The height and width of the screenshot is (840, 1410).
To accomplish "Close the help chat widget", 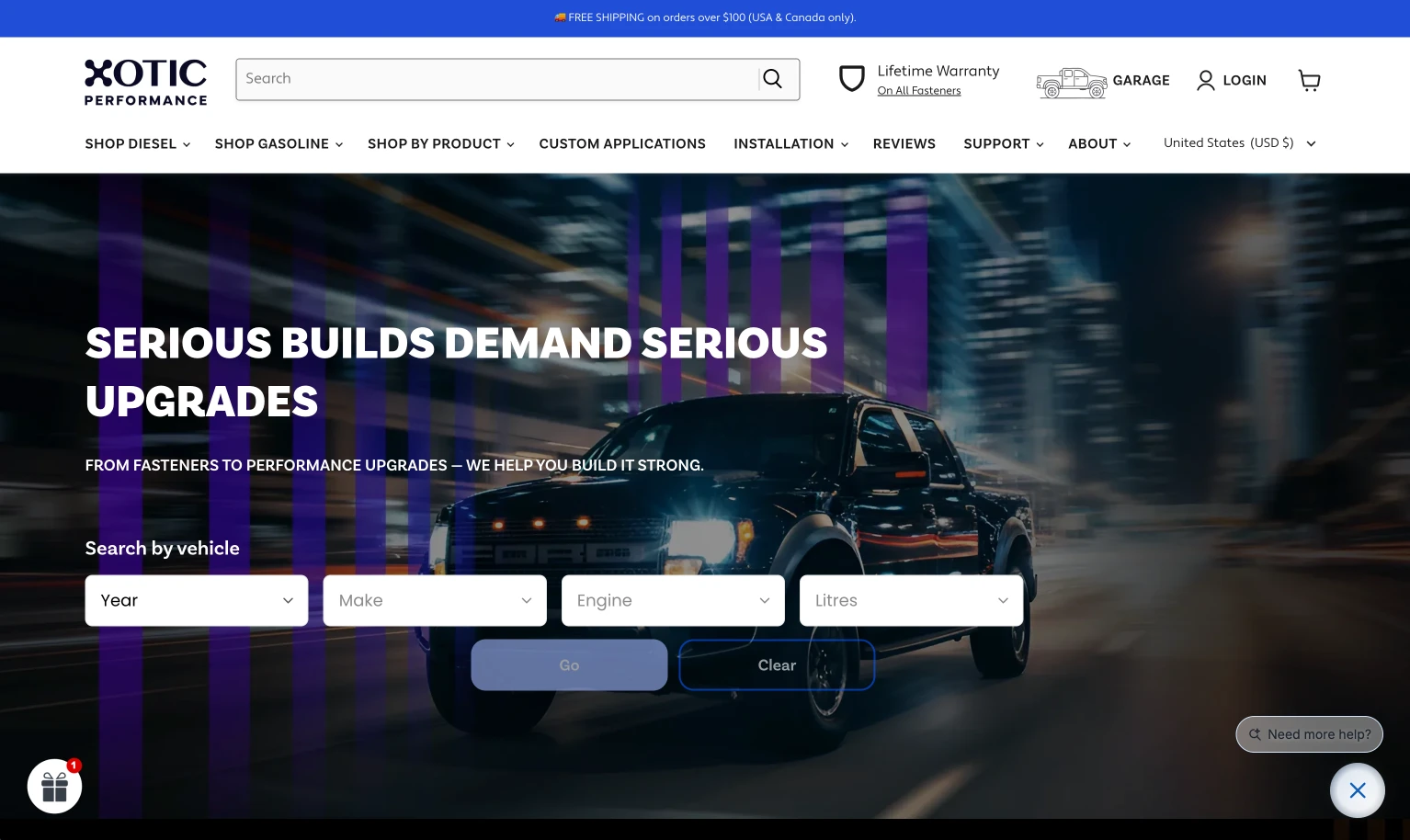I will coord(1358,790).
